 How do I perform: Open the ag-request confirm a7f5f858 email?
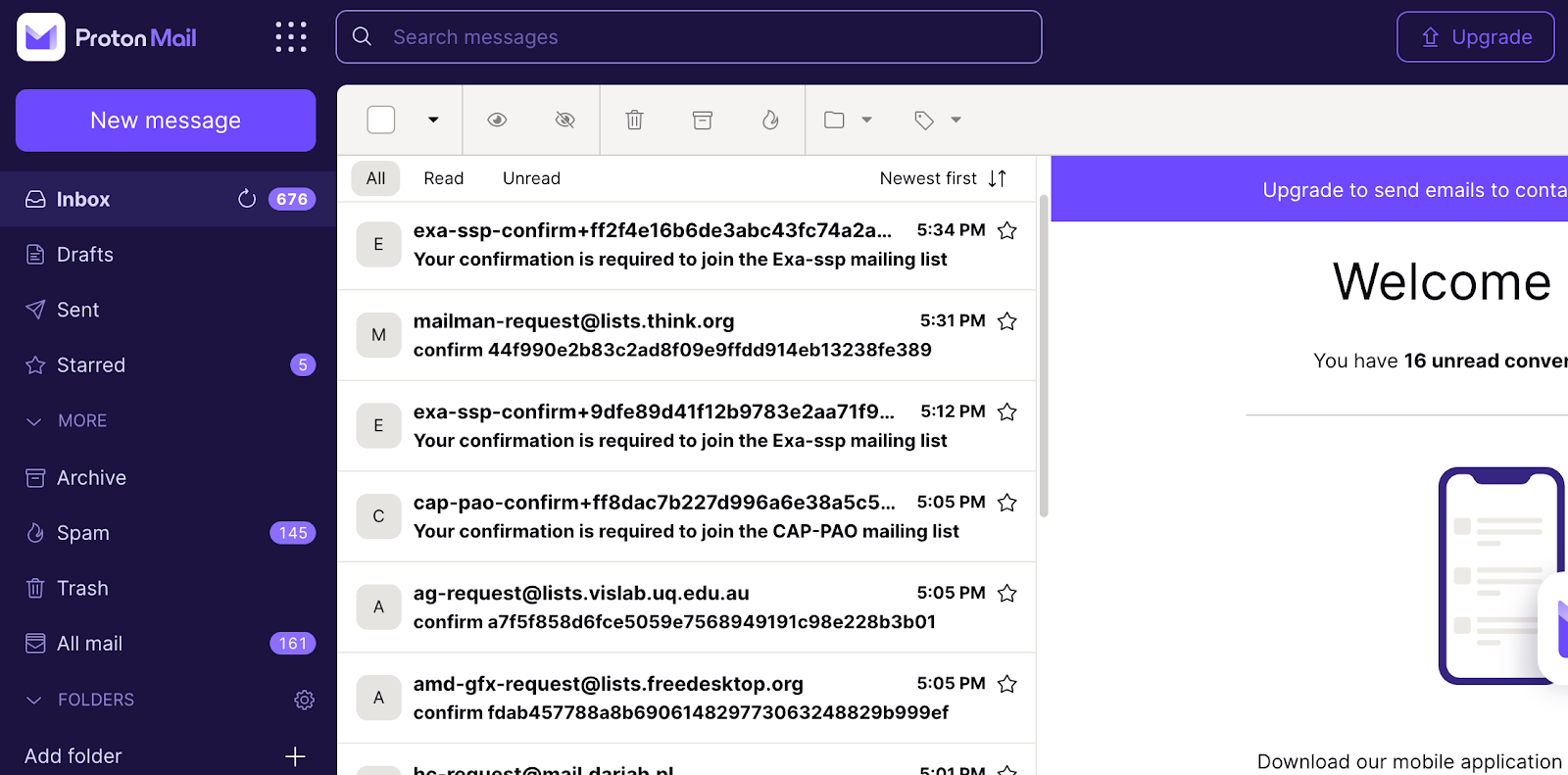coord(686,607)
